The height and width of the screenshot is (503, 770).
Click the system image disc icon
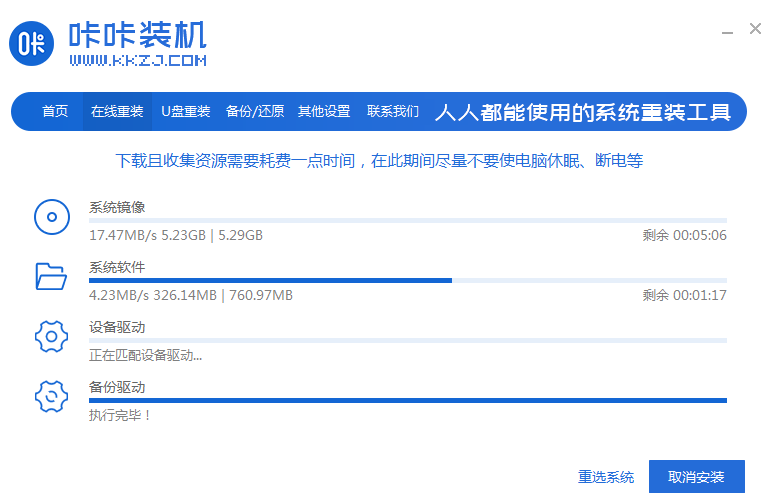(x=50, y=216)
